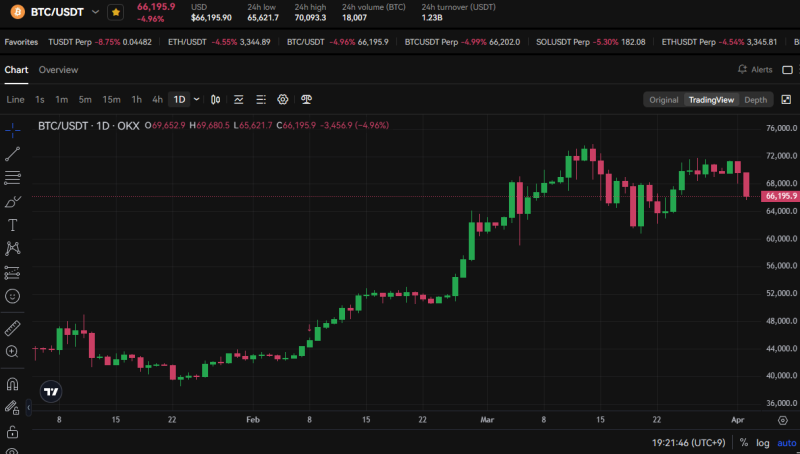This screenshot has height=454, width=800.
Task: Open SOLUSDT Perp from favorites ticker
Action: pos(591,42)
